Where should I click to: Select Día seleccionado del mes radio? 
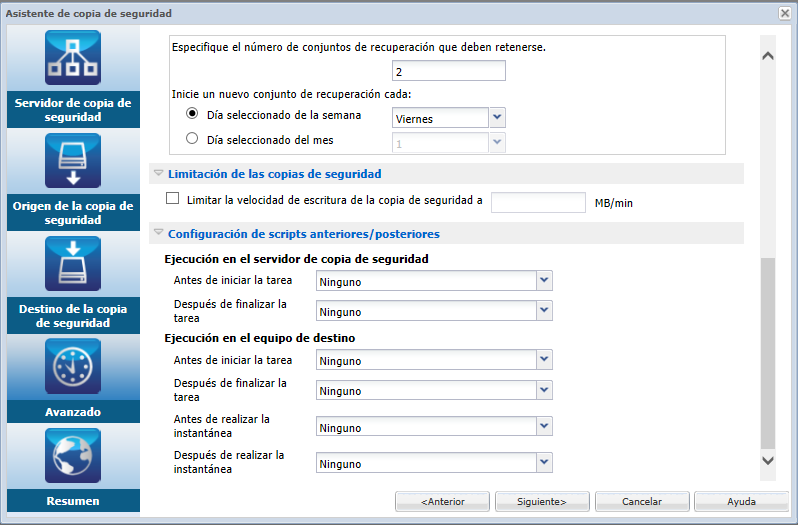(x=192, y=138)
